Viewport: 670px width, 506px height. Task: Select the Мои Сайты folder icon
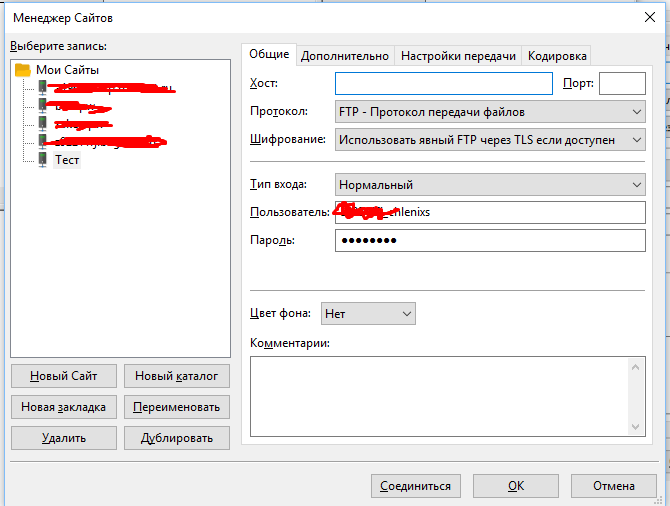tap(23, 70)
